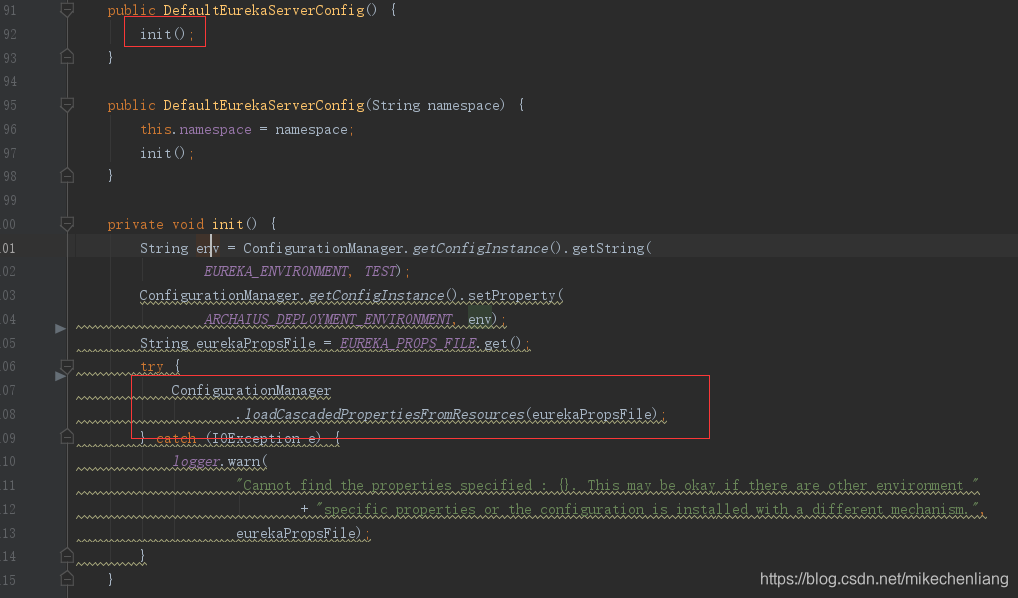Click ConfigurationManager on line 107
Viewport: 1018px width, 598px height.
pyautogui.click(x=251, y=390)
